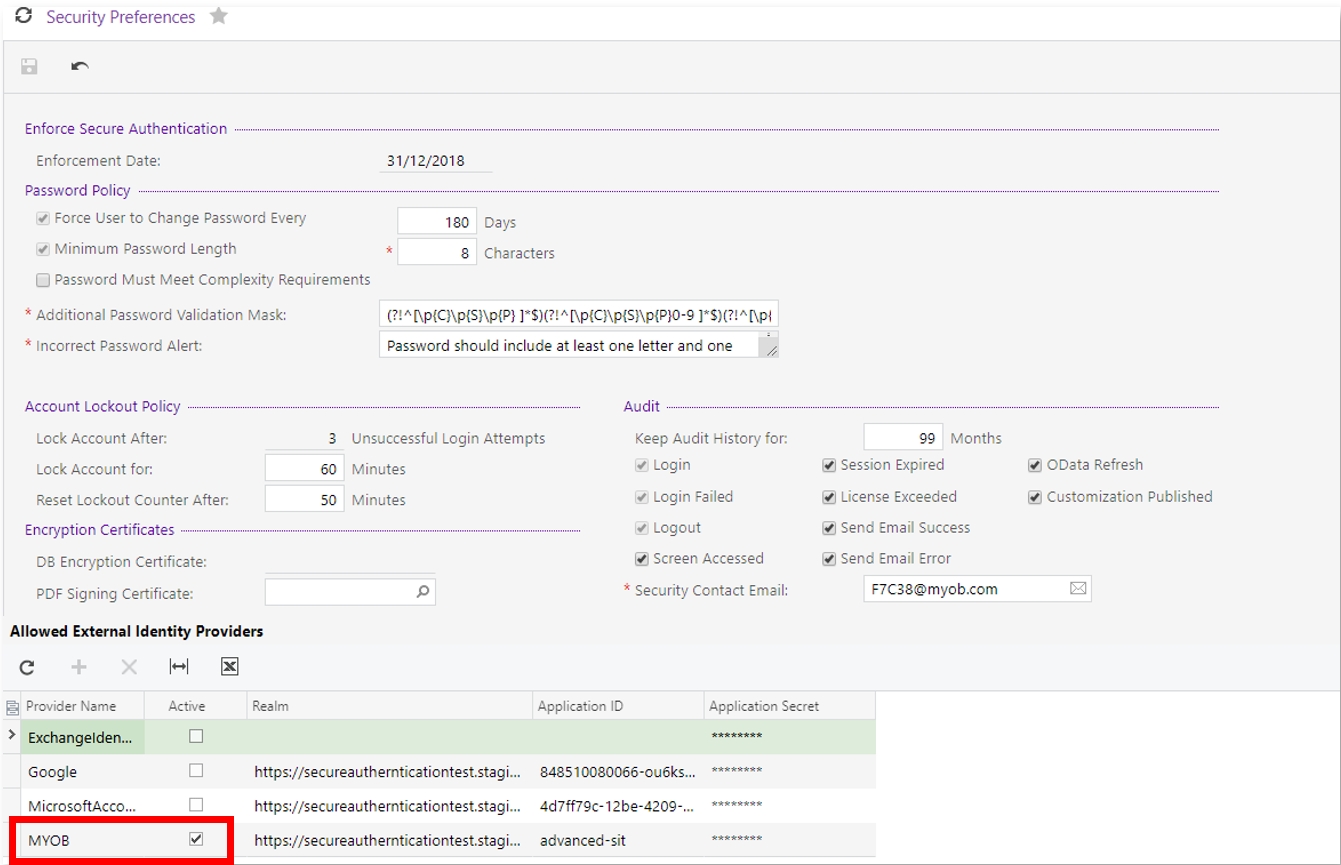
Task: Enable Password Must Meet Complexity Requirements
Action: [x=41, y=280]
